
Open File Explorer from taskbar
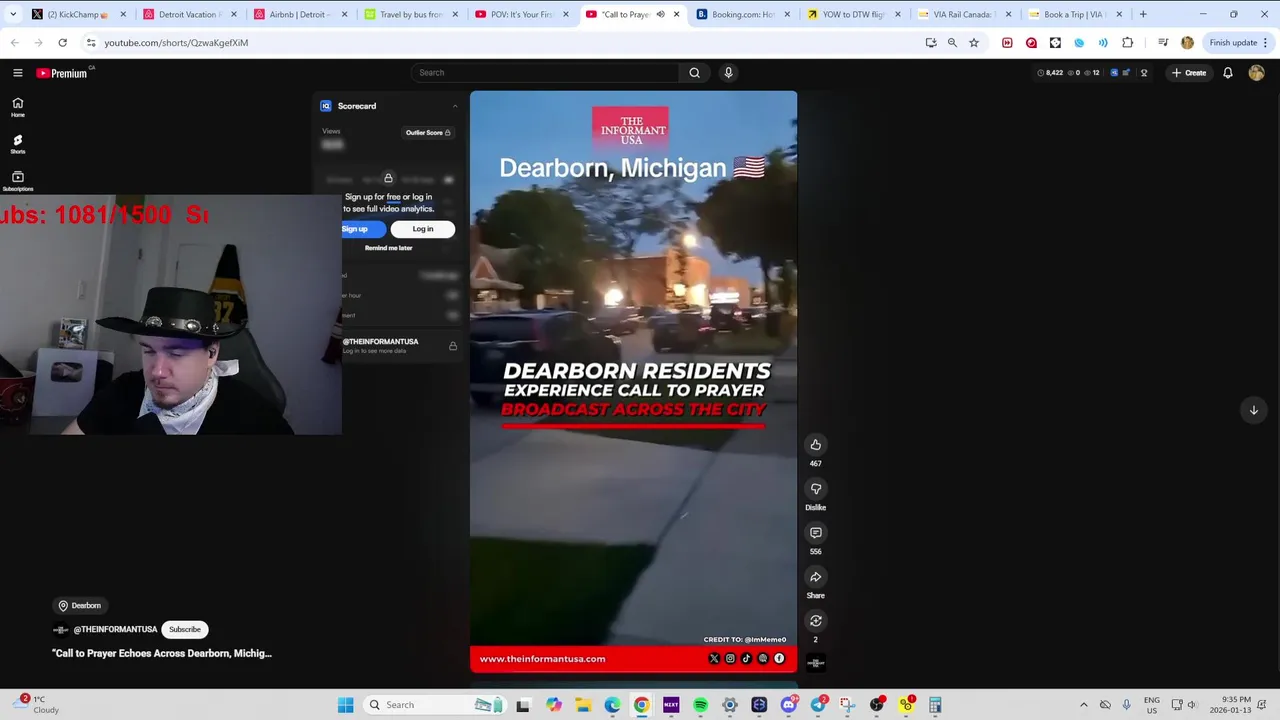[583, 705]
